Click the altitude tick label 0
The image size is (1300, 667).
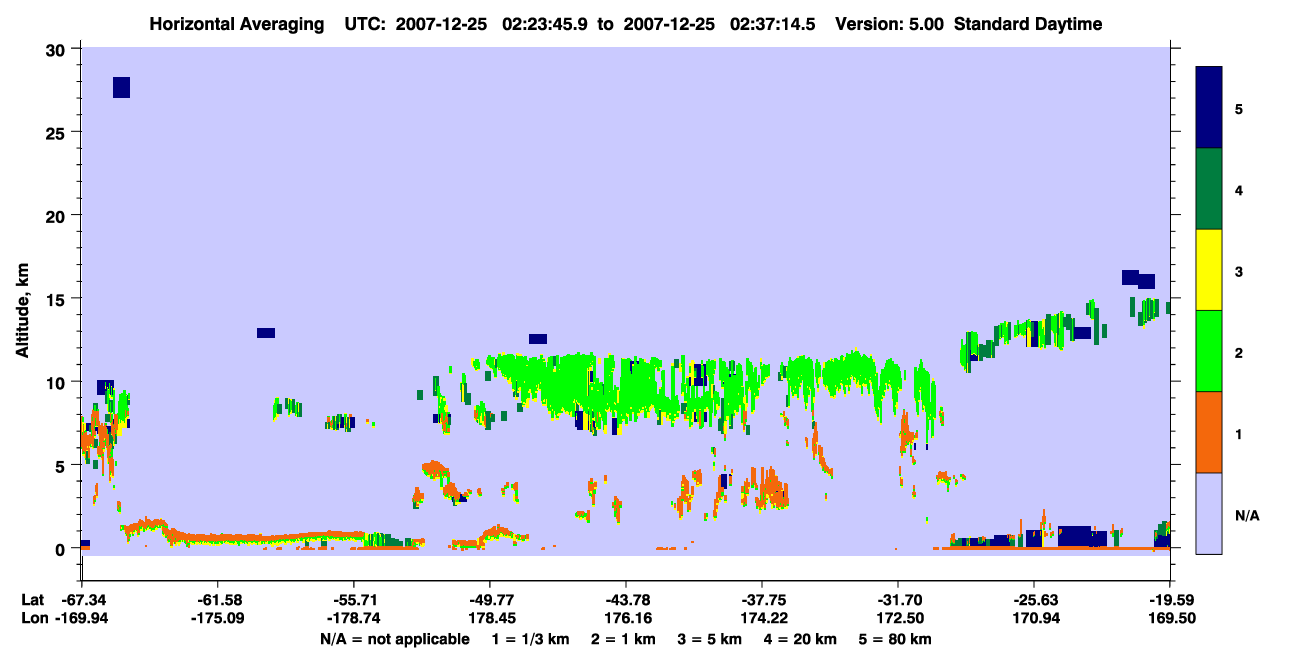click(62, 548)
